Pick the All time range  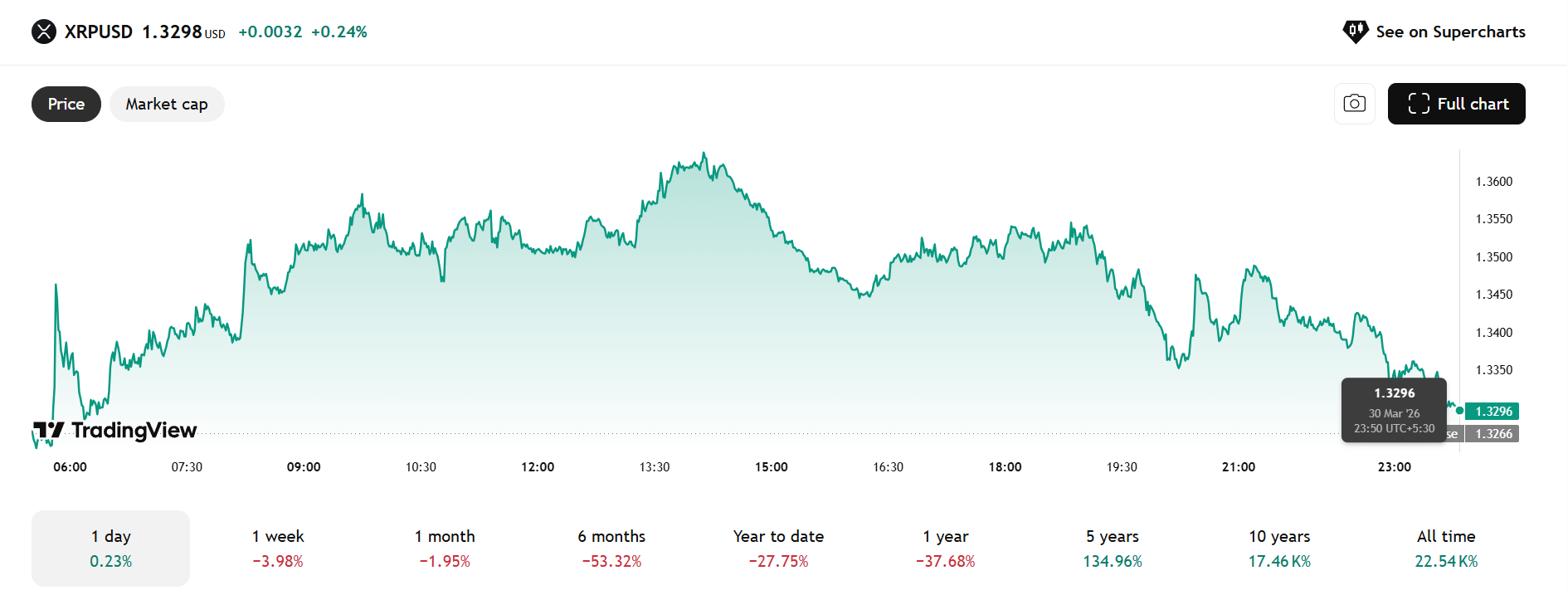[1446, 549]
